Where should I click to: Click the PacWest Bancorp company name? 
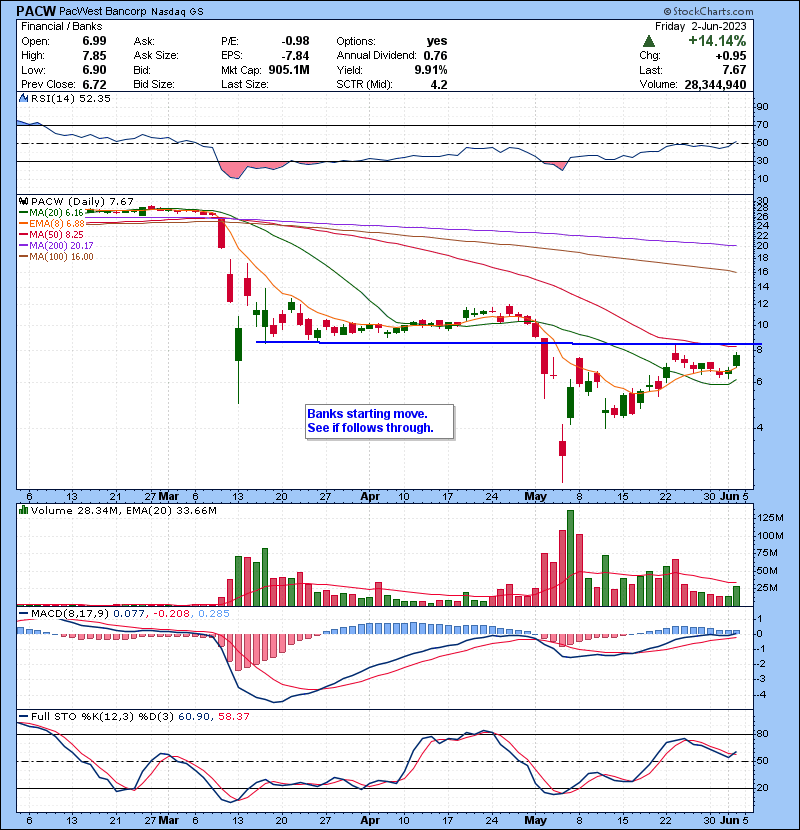pyautogui.click(x=103, y=11)
